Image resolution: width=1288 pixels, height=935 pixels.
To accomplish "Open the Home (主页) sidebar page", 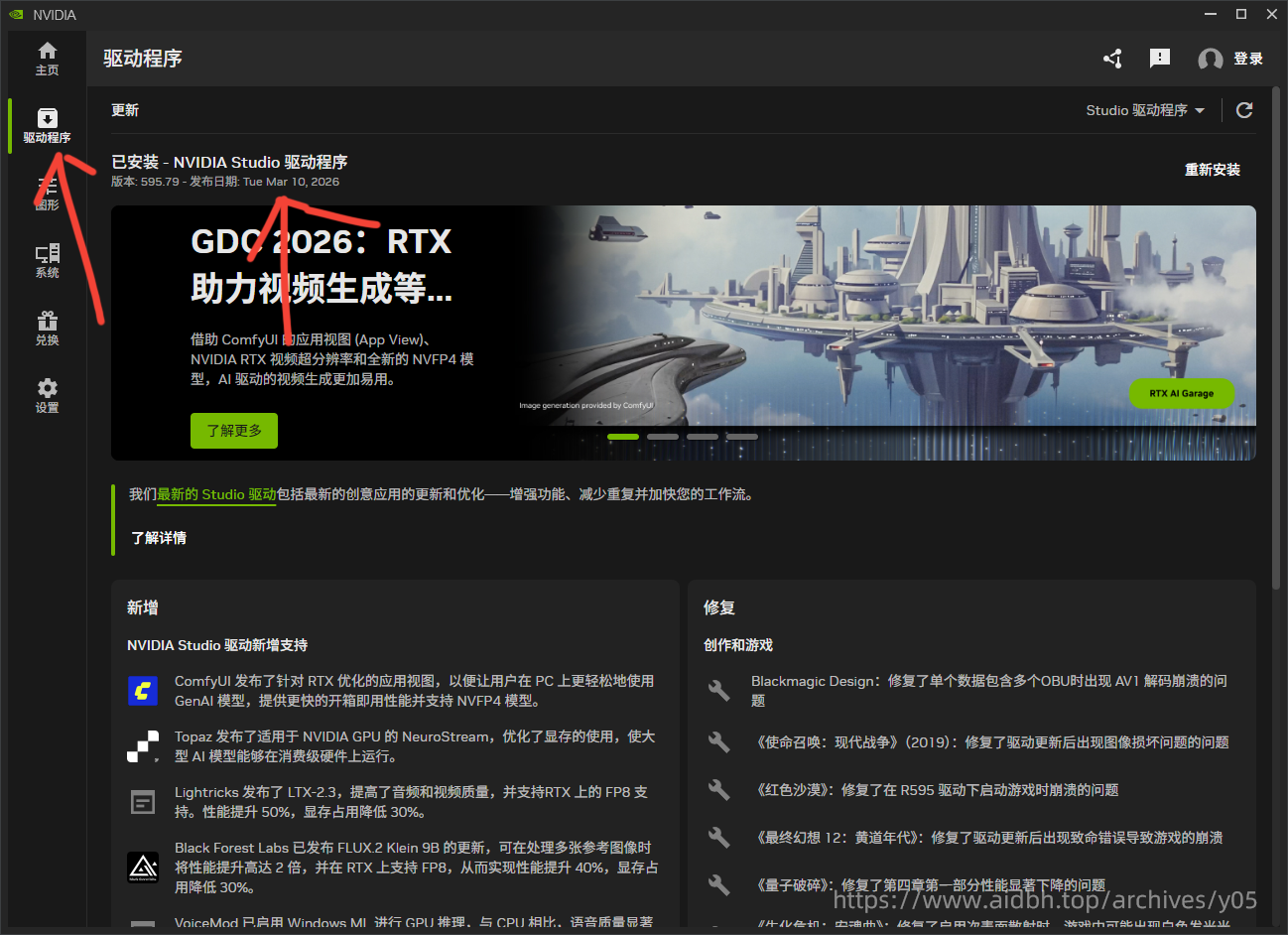I will [x=47, y=59].
